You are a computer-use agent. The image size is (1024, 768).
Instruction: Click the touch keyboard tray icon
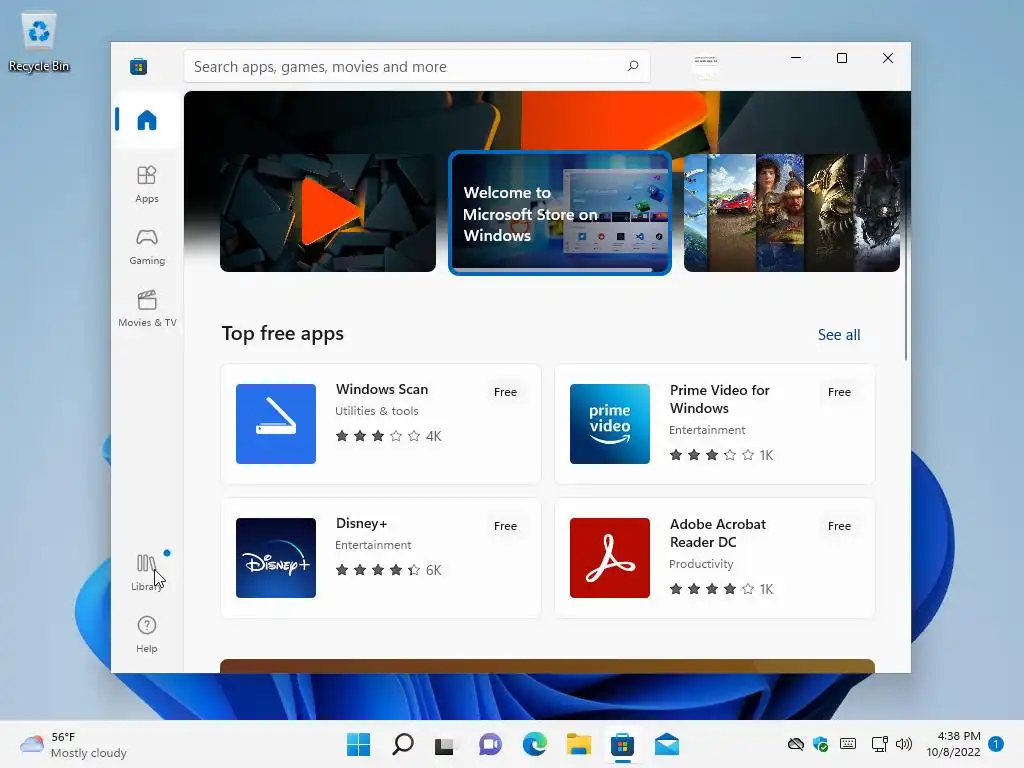coord(848,744)
